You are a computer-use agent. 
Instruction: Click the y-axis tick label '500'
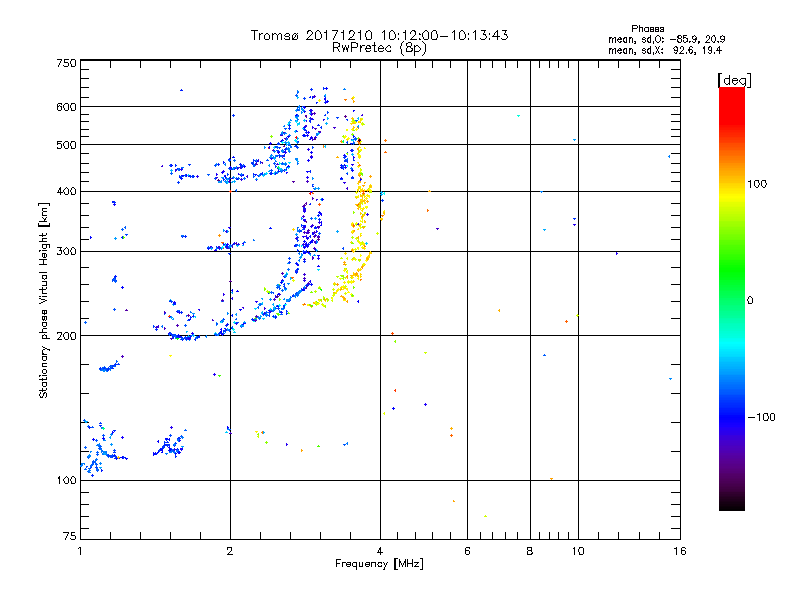[67, 145]
